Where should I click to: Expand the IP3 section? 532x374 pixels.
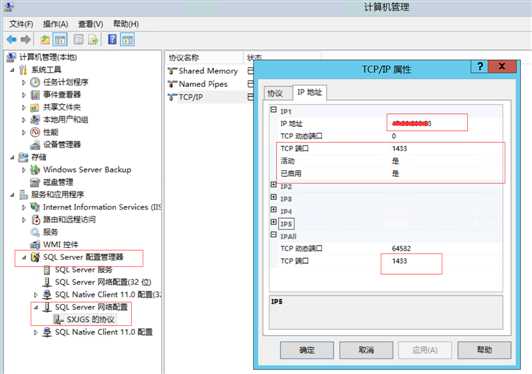273,197
